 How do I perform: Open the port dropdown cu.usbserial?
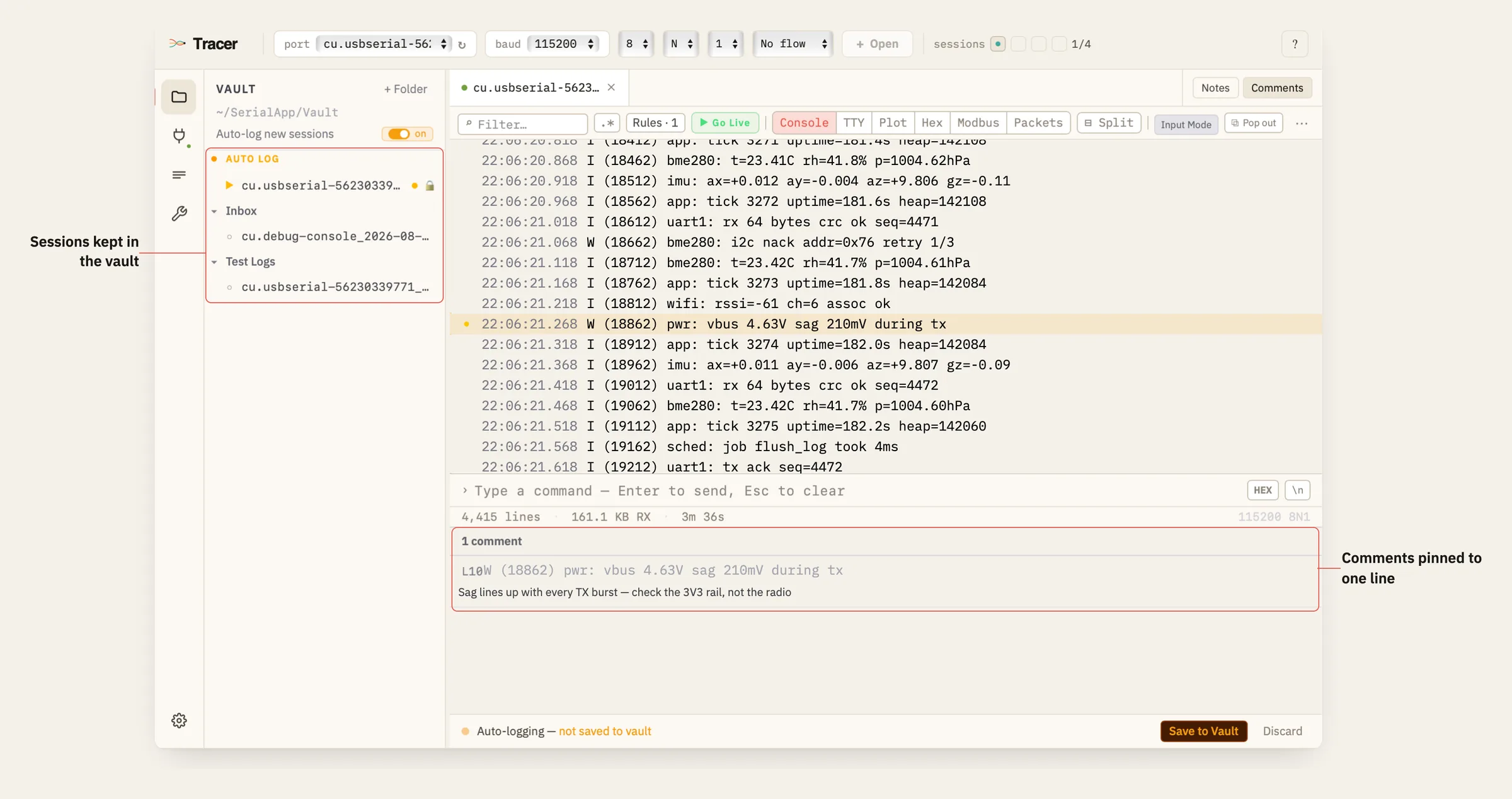tap(384, 44)
